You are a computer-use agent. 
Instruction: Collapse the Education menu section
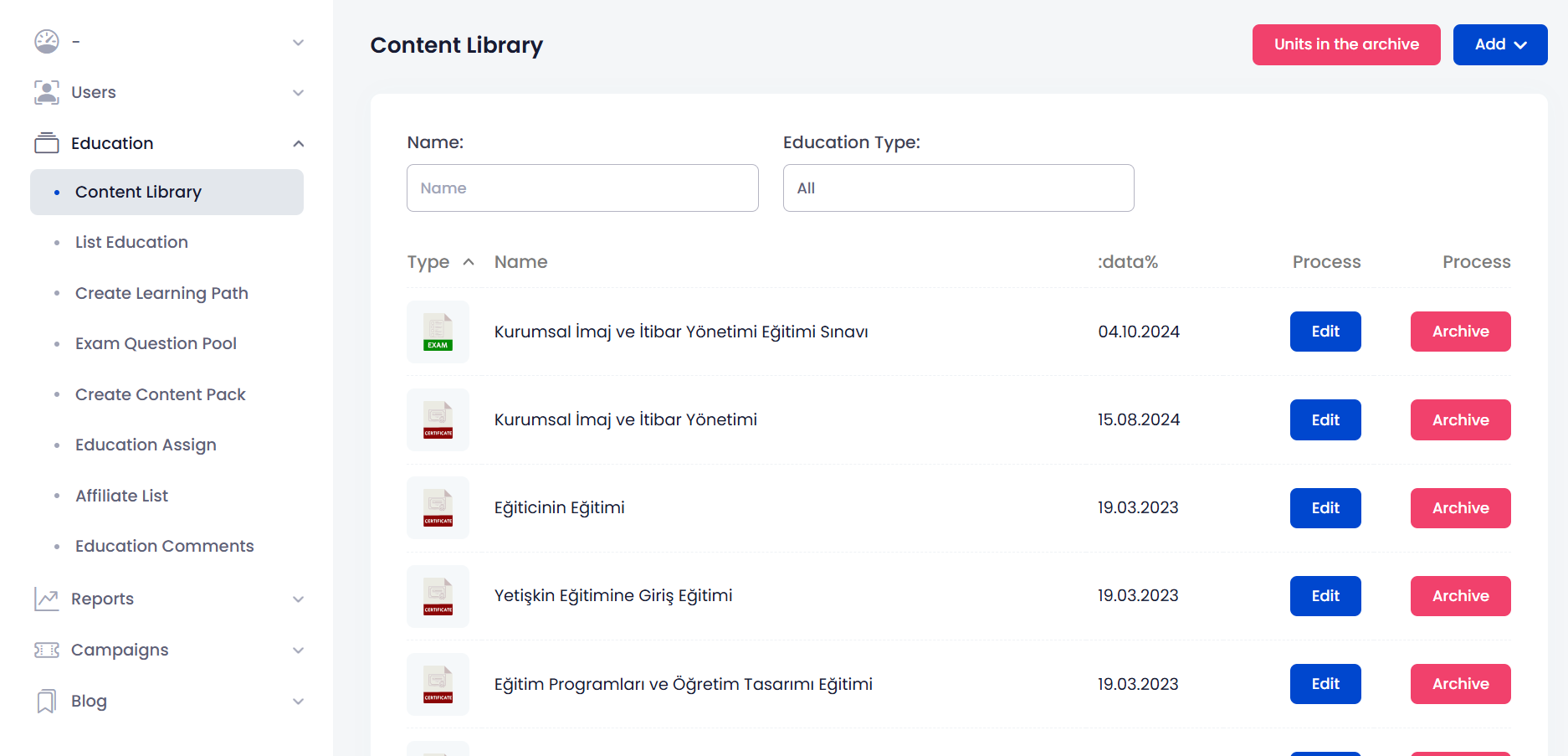pos(298,143)
